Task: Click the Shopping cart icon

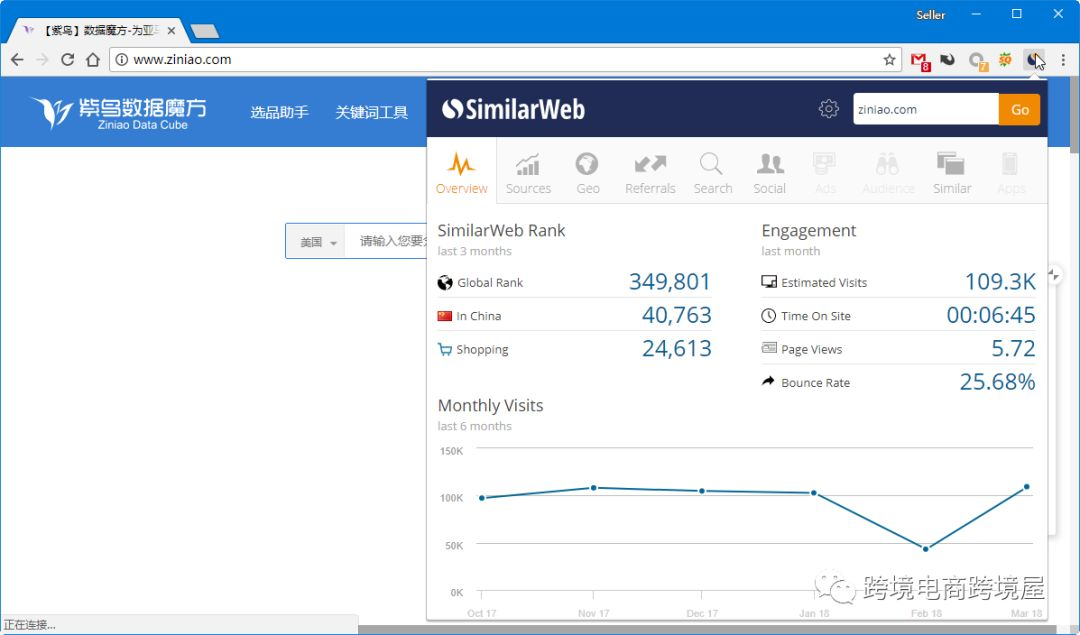Action: coord(444,349)
